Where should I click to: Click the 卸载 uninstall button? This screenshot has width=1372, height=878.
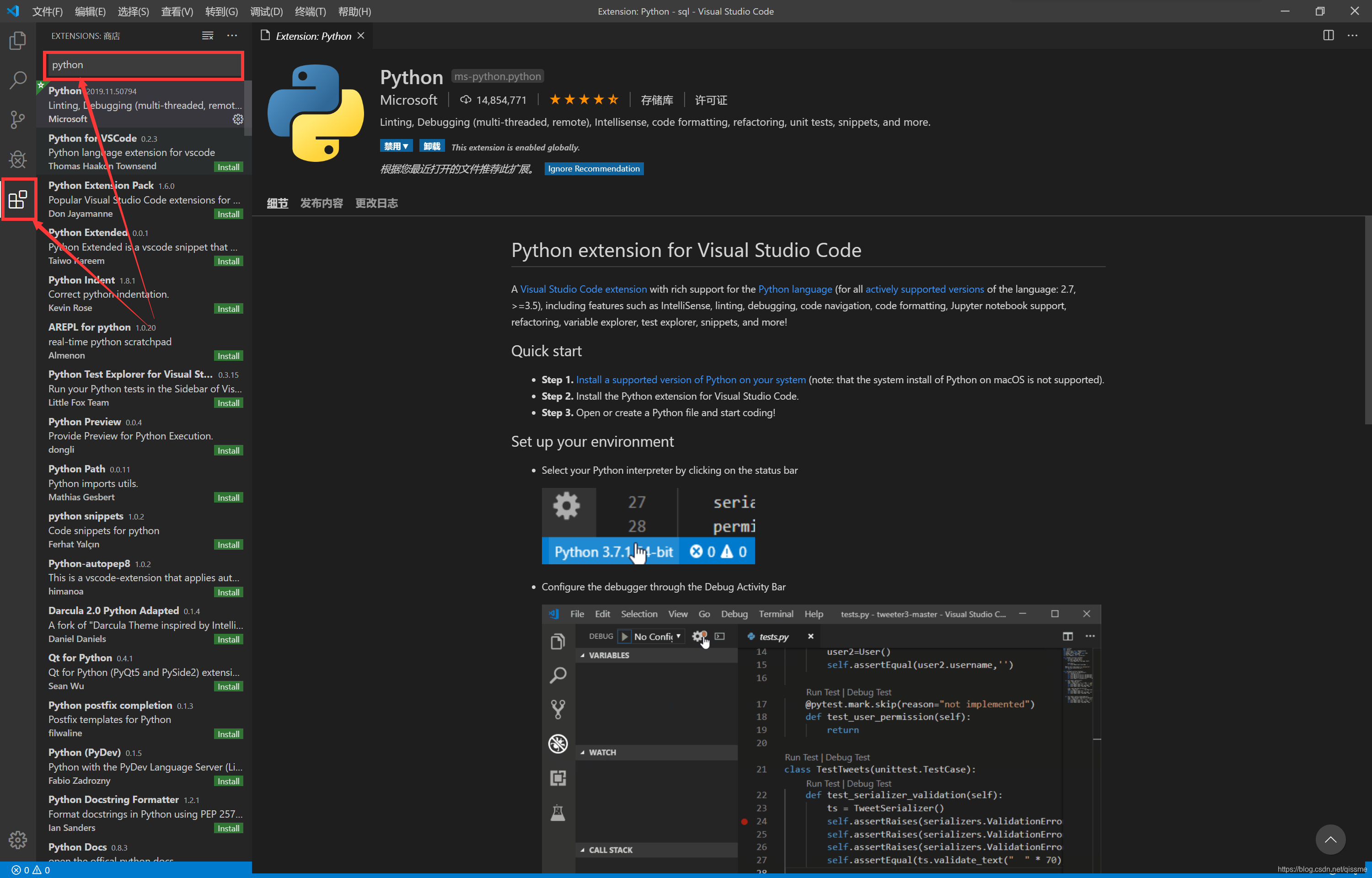pos(432,146)
